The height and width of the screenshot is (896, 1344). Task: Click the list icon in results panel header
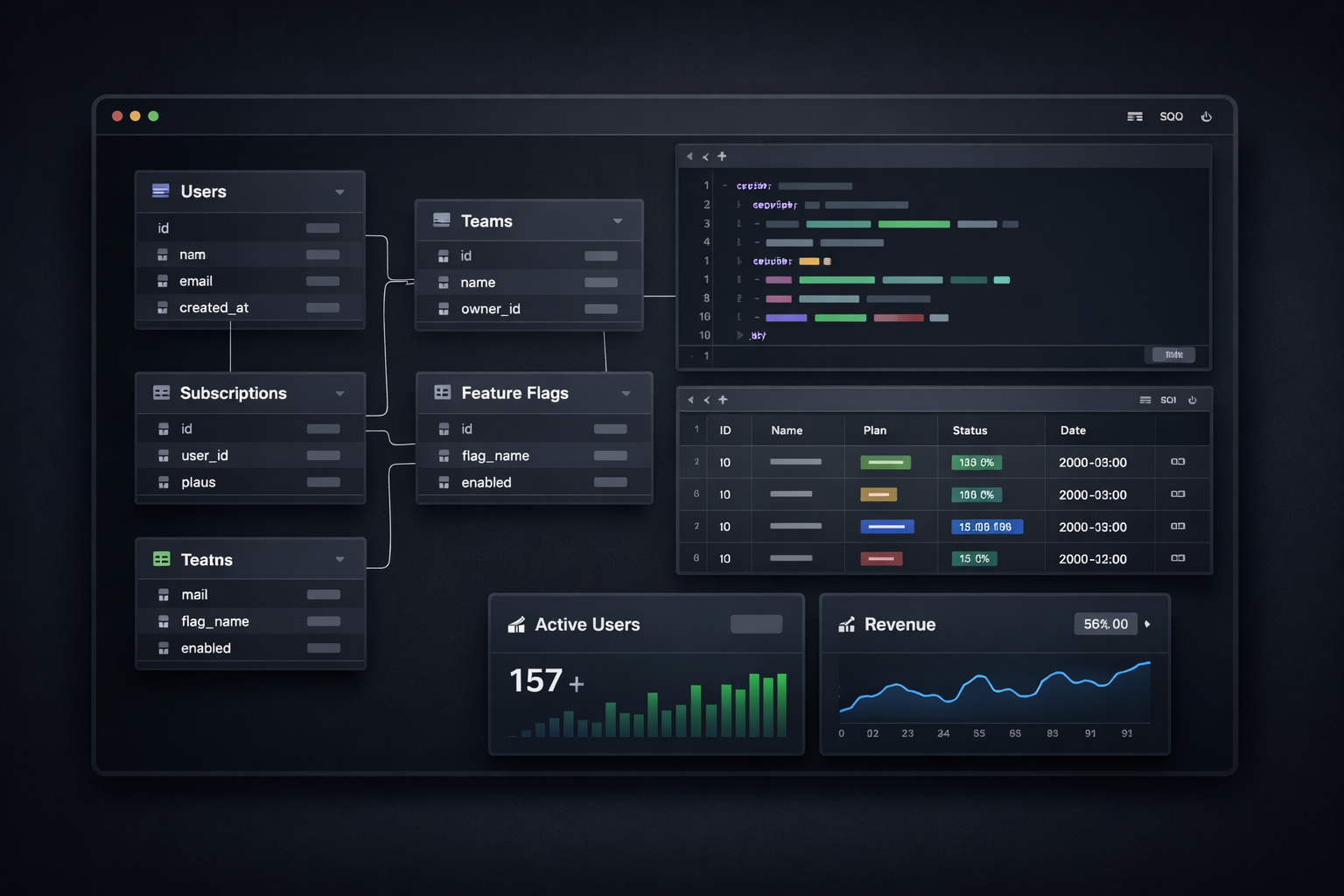point(1145,400)
